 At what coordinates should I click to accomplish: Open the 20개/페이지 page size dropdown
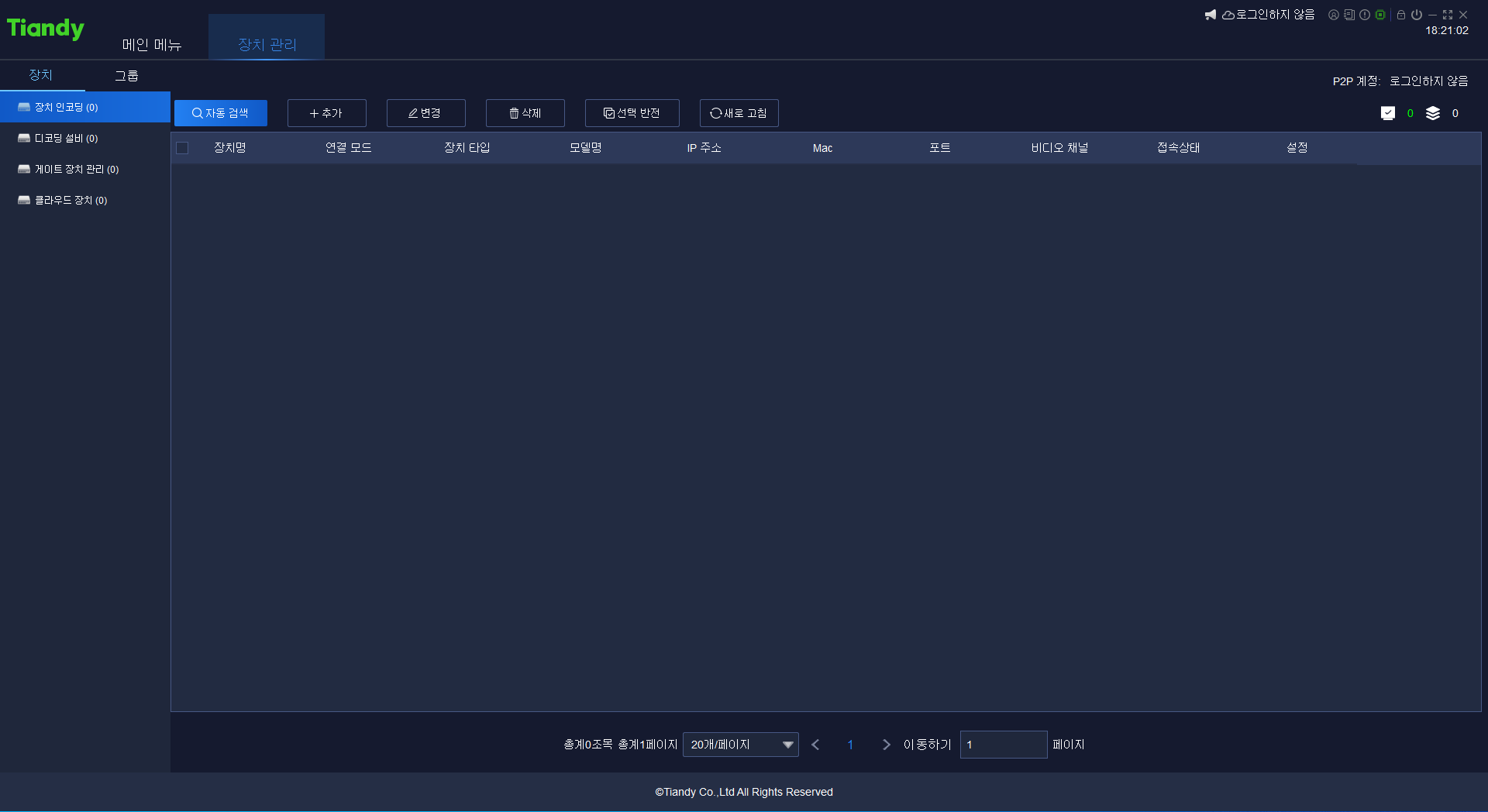coord(740,745)
